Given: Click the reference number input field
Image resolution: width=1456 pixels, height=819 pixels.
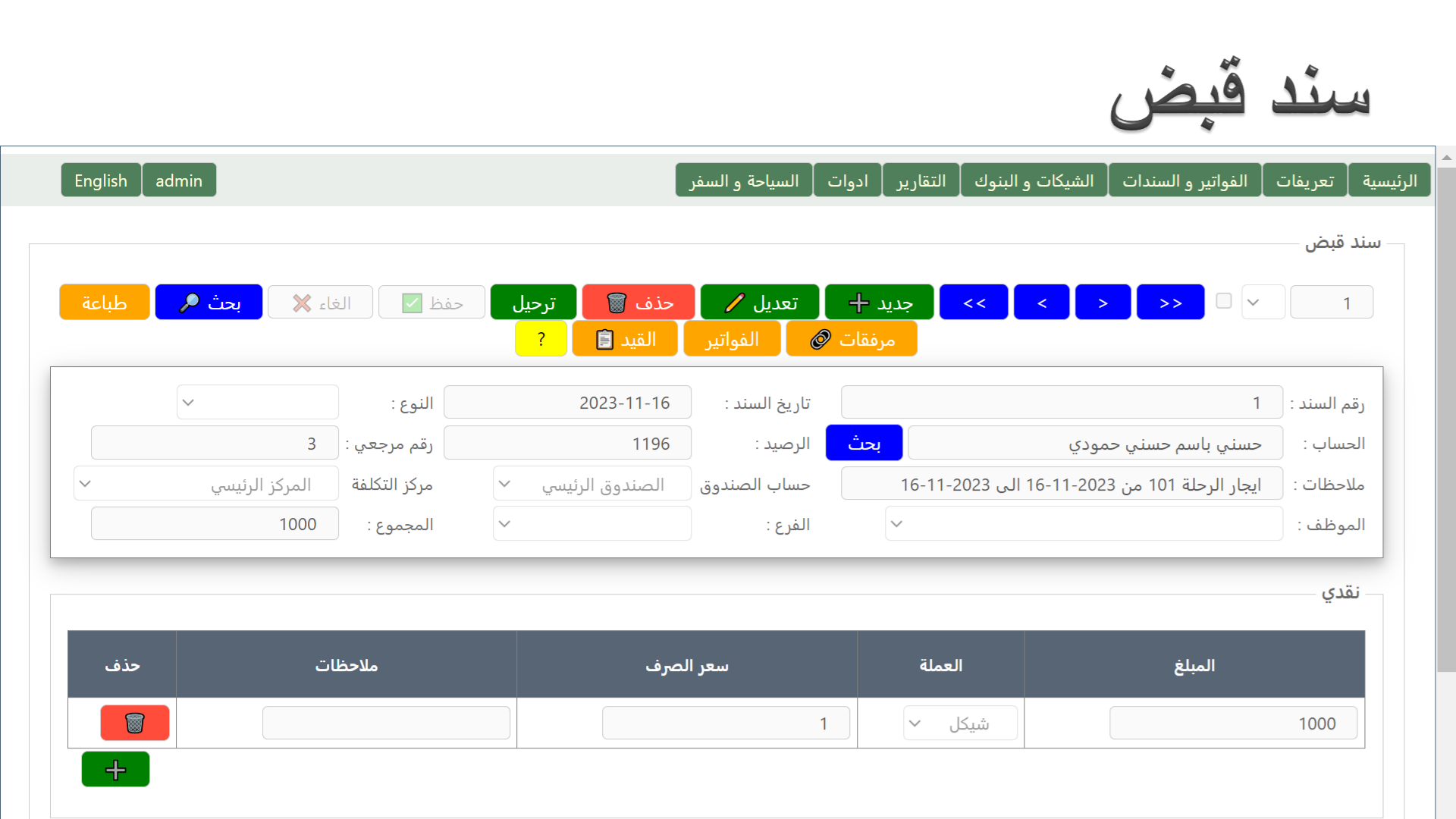Looking at the screenshot, I should [x=215, y=444].
